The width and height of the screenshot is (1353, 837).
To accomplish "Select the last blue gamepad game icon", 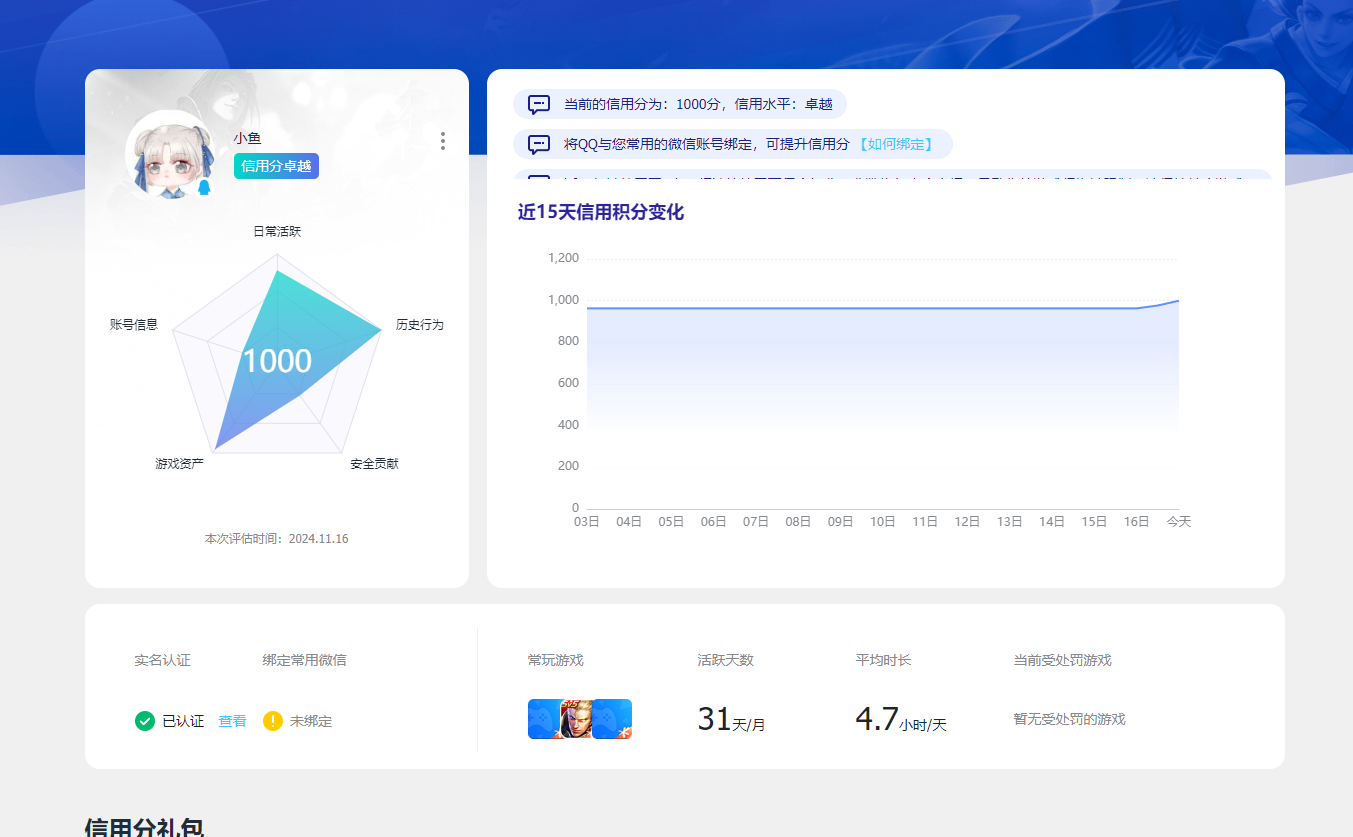I will (613, 719).
